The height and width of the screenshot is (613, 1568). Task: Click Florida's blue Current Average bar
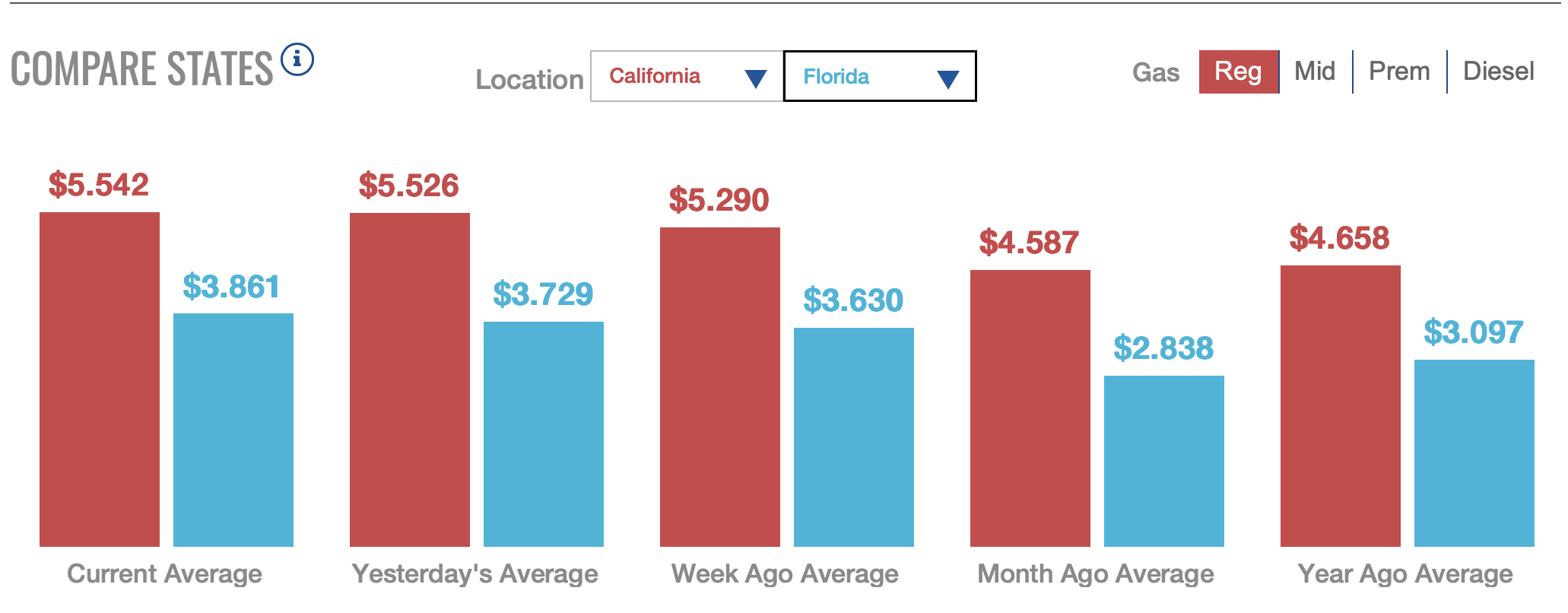[x=233, y=430]
